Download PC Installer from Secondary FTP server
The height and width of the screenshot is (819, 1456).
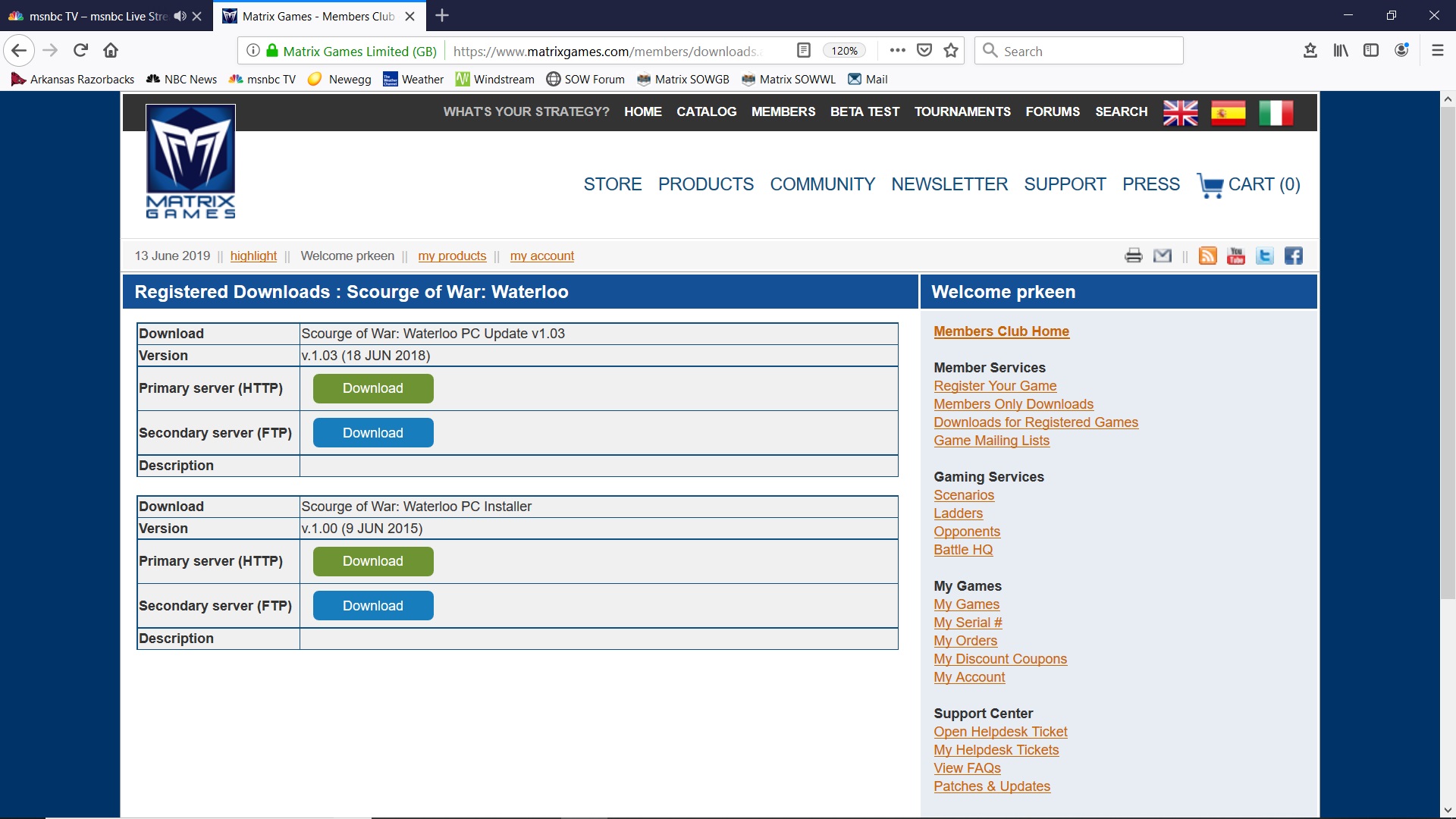(373, 606)
